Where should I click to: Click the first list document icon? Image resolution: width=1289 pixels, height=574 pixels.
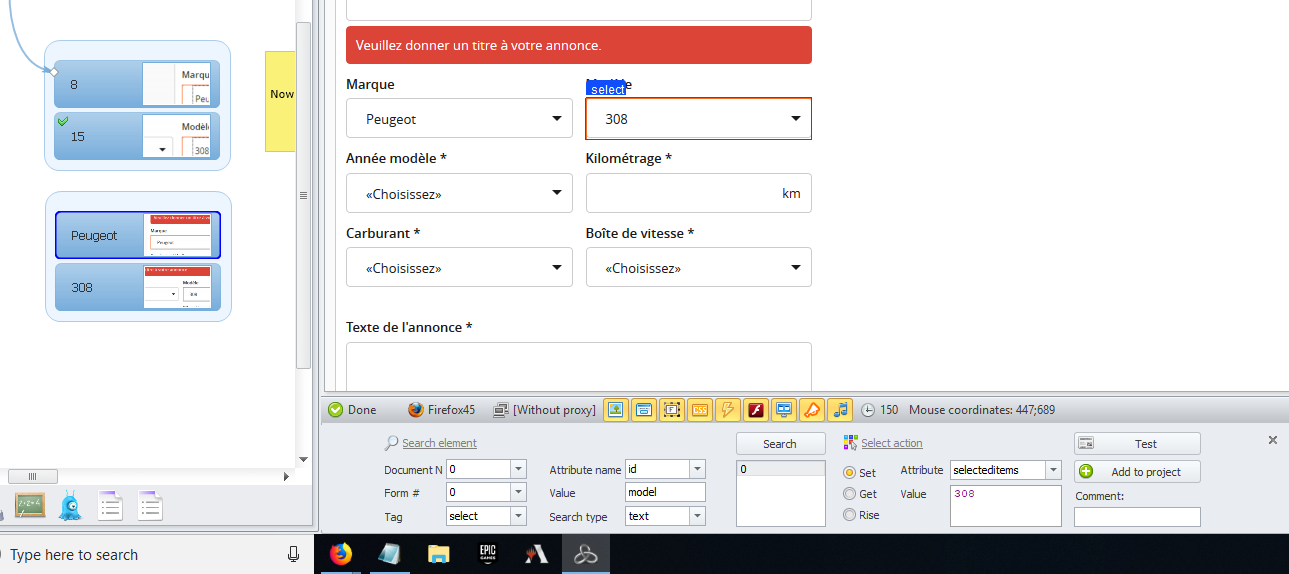coord(110,506)
